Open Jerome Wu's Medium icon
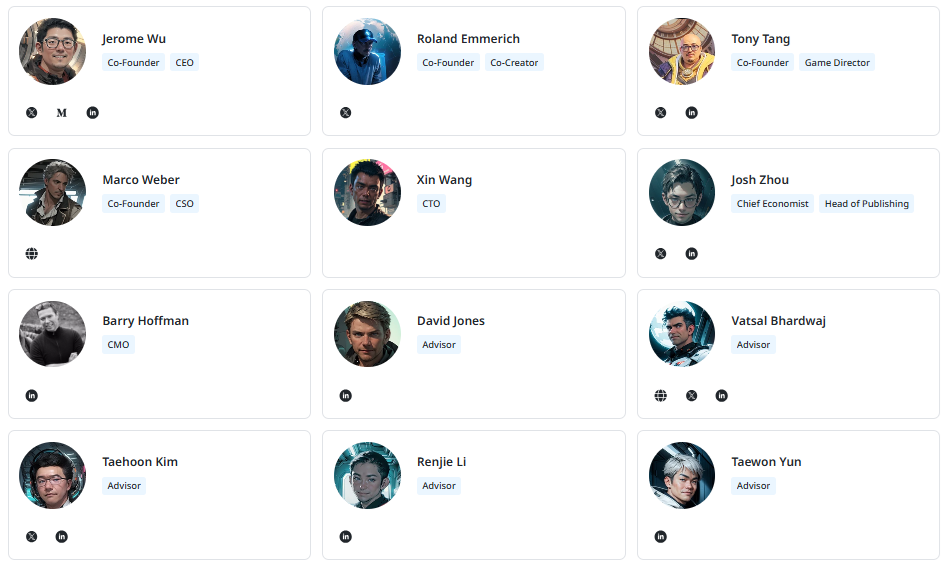Viewport: 945px width, 565px height. [62, 113]
